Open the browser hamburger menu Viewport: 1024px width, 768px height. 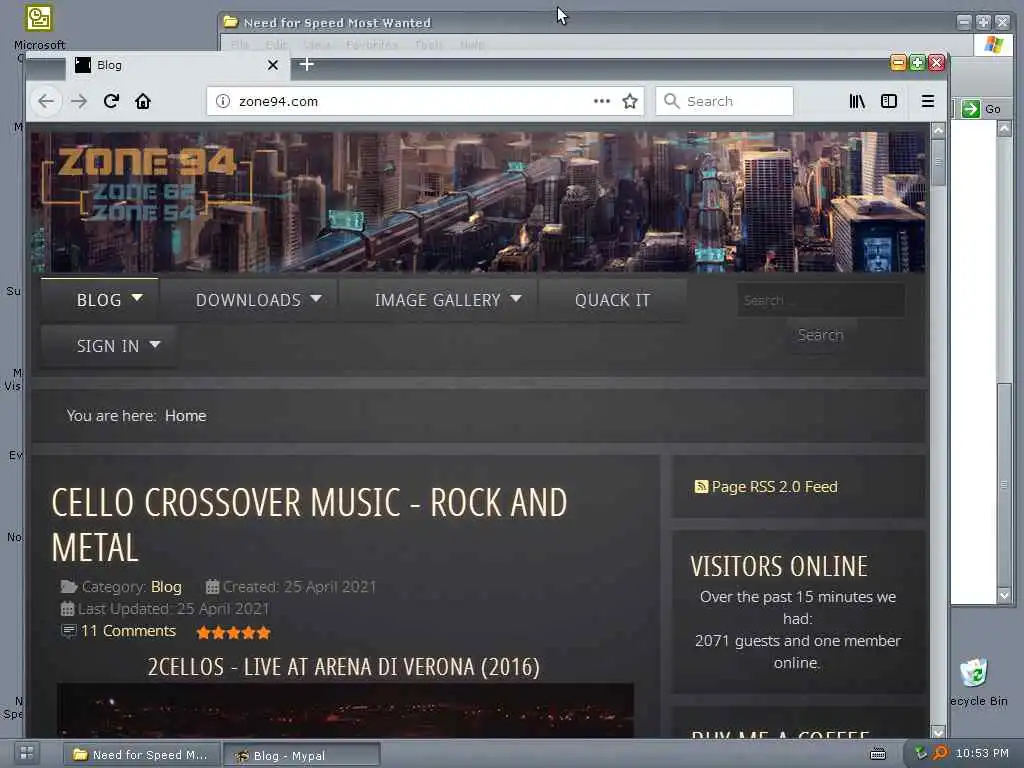tap(927, 101)
